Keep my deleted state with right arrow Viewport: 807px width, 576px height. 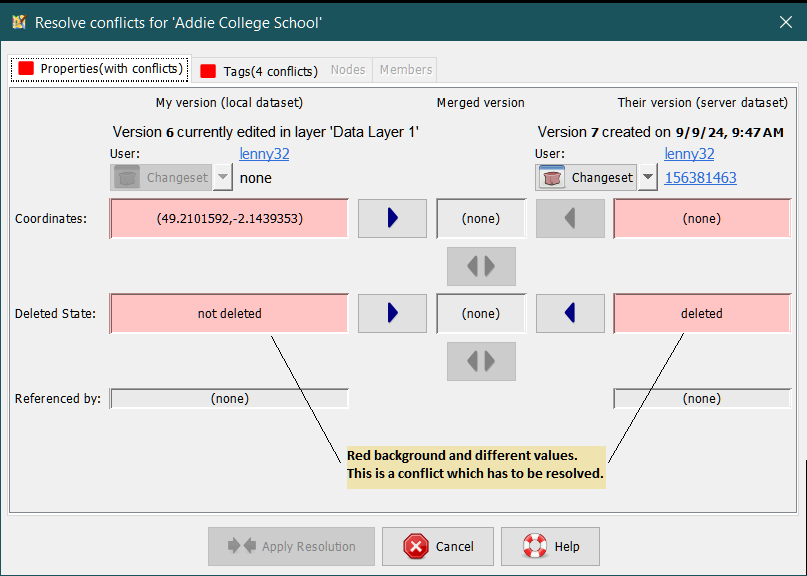pyautogui.click(x=392, y=313)
